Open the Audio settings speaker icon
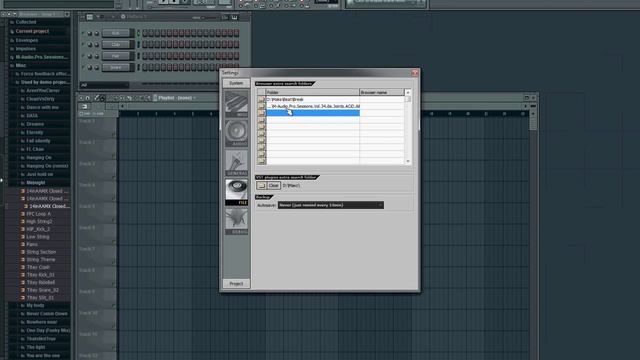This screenshot has width=640, height=360. (236, 133)
